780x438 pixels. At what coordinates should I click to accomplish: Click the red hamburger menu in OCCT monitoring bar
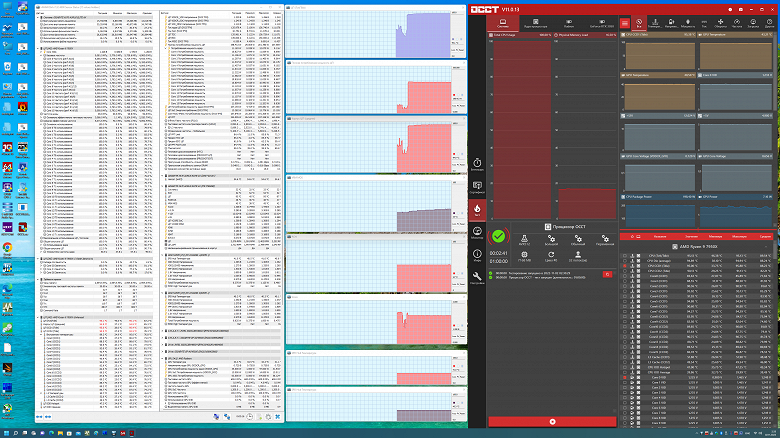coord(625,23)
